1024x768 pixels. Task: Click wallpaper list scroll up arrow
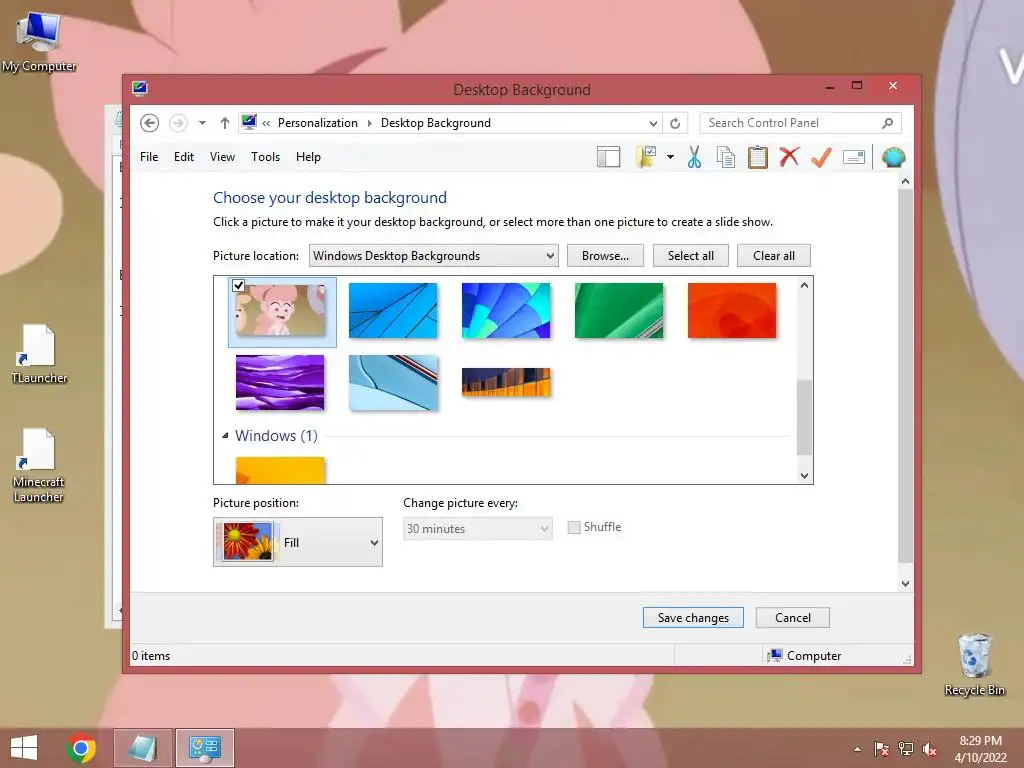click(805, 285)
